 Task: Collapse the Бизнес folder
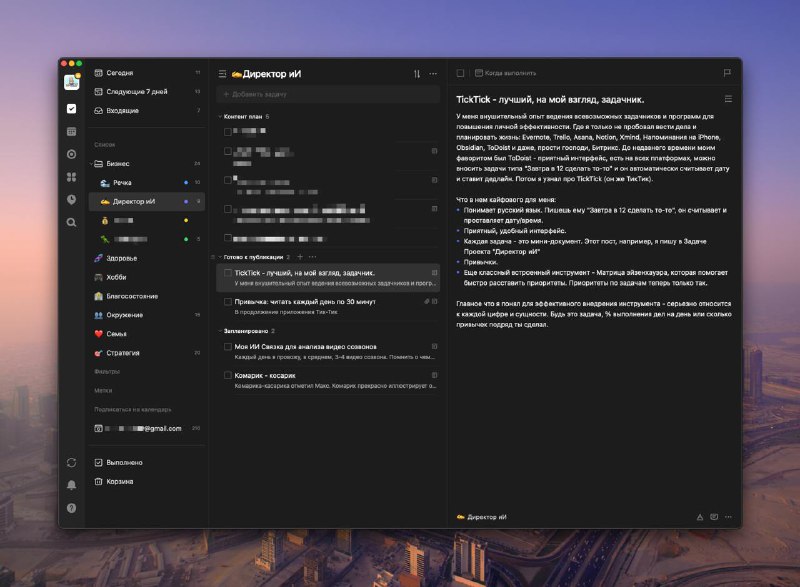(x=92, y=164)
